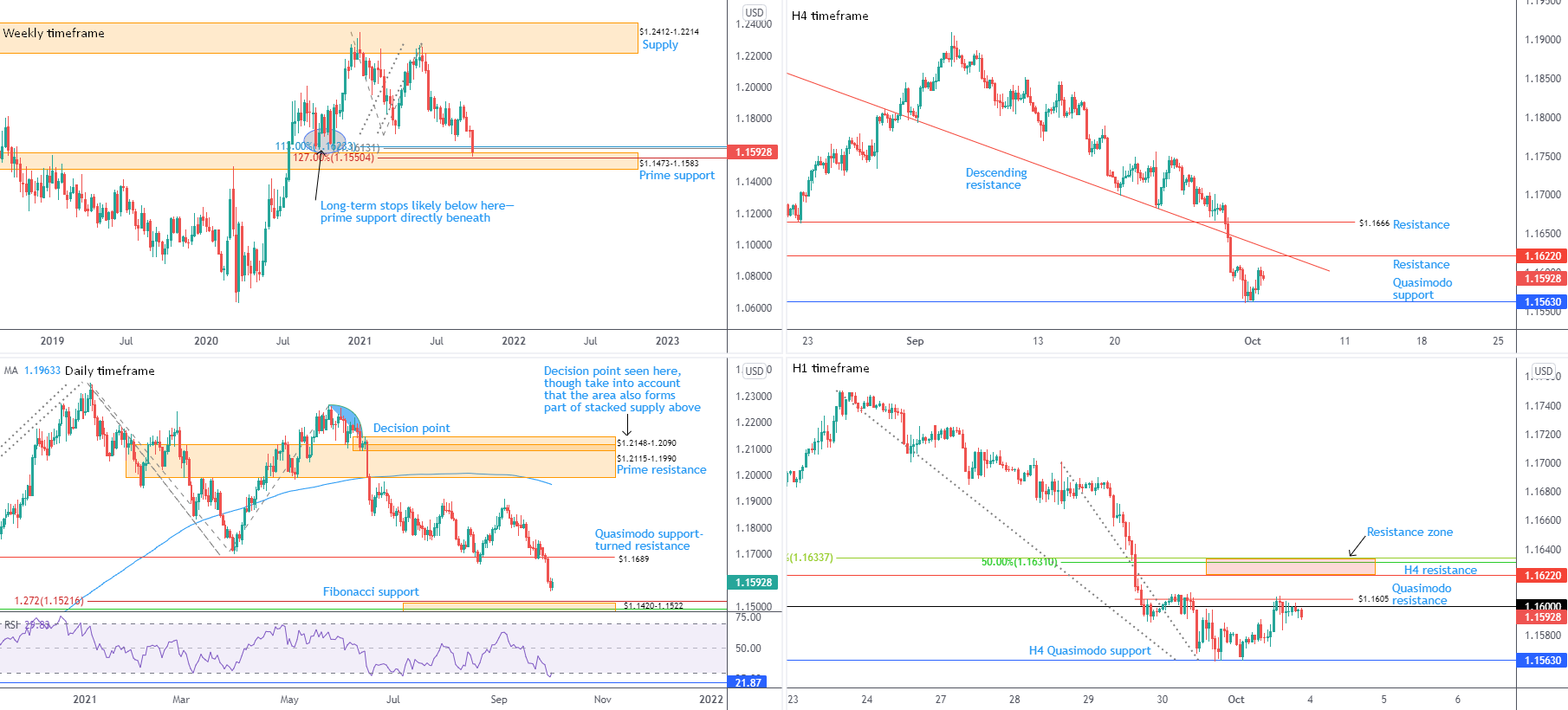Image resolution: width=1568 pixels, height=710 pixels.
Task: Select the 'Resistance zone' label on H1 chart
Action: click(x=1409, y=532)
